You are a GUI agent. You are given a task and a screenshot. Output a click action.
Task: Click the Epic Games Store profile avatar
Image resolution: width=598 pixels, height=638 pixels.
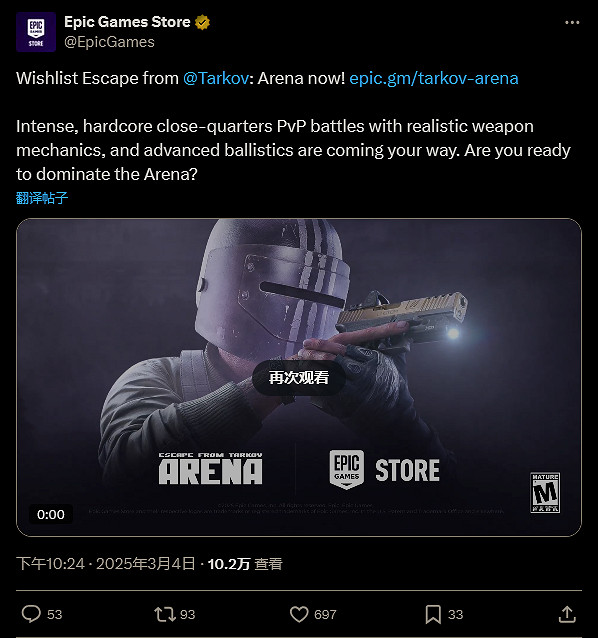36,32
